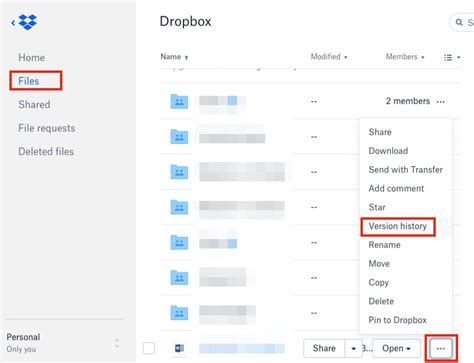Select Add comment menu entry
Viewport: 474px width, 363px height.
pos(396,188)
